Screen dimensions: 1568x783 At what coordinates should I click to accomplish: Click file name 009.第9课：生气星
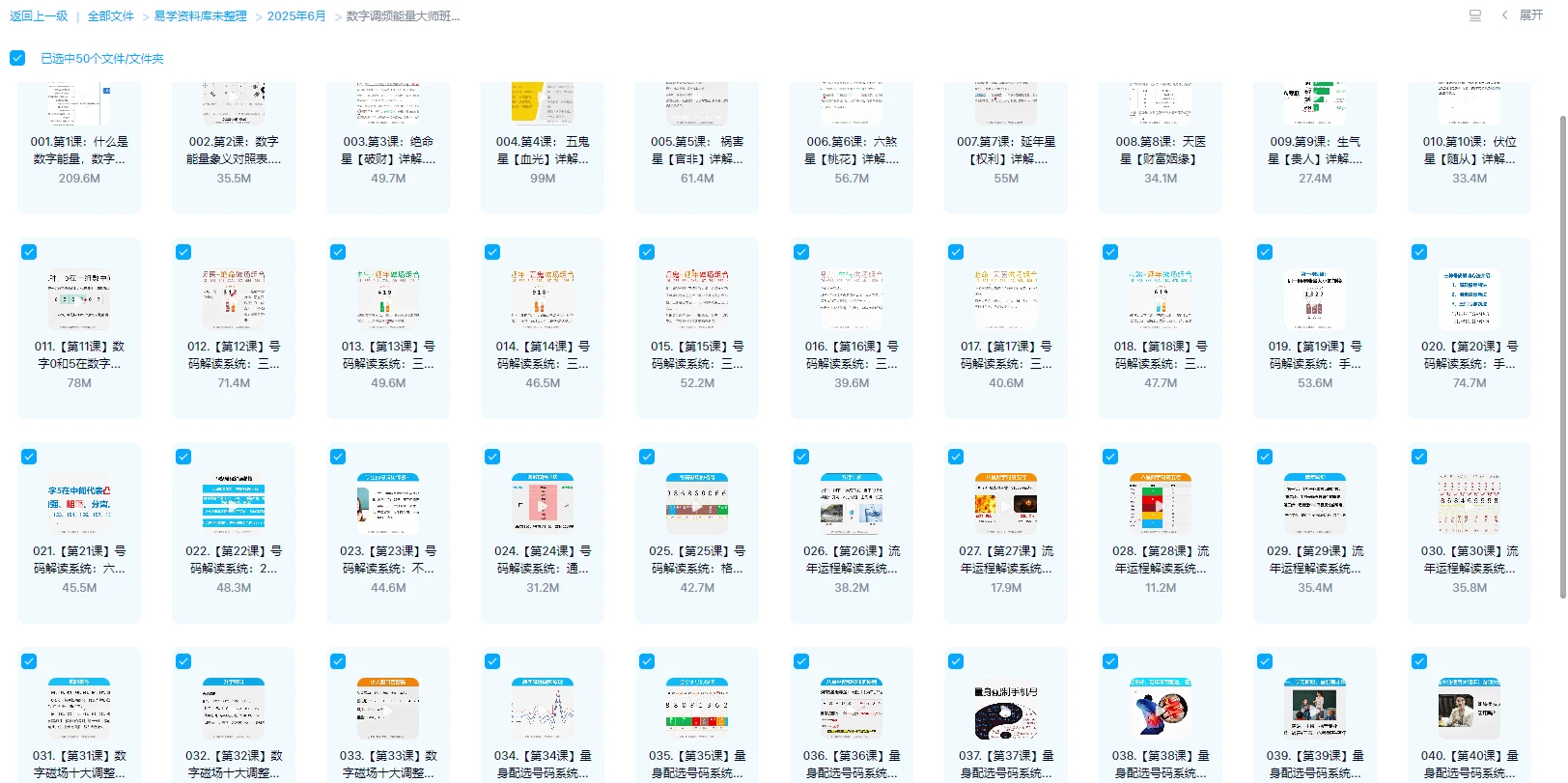click(x=1315, y=150)
